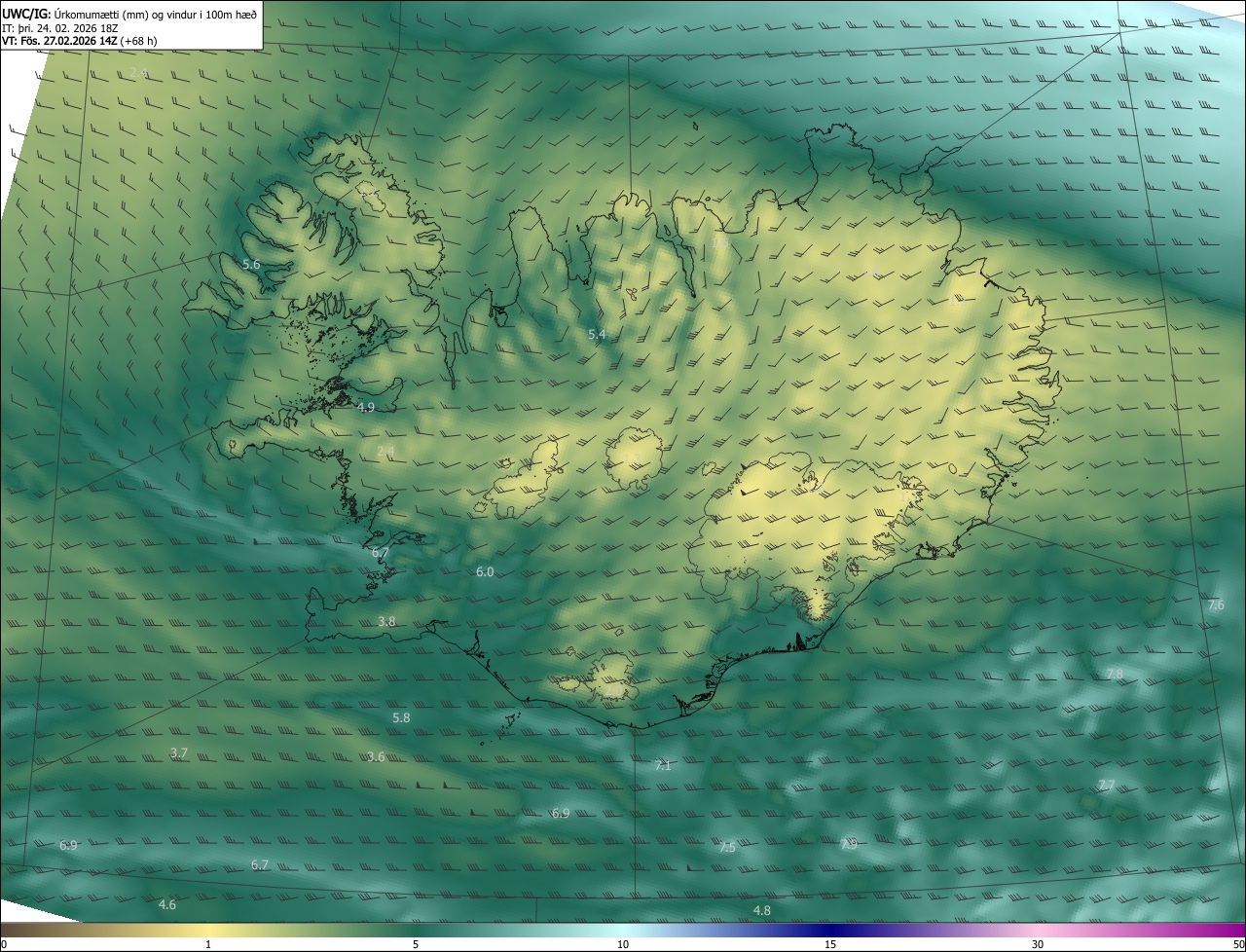Image resolution: width=1246 pixels, height=952 pixels.
Task: Click the 30 tick on the color scale
Action: click(x=1038, y=944)
